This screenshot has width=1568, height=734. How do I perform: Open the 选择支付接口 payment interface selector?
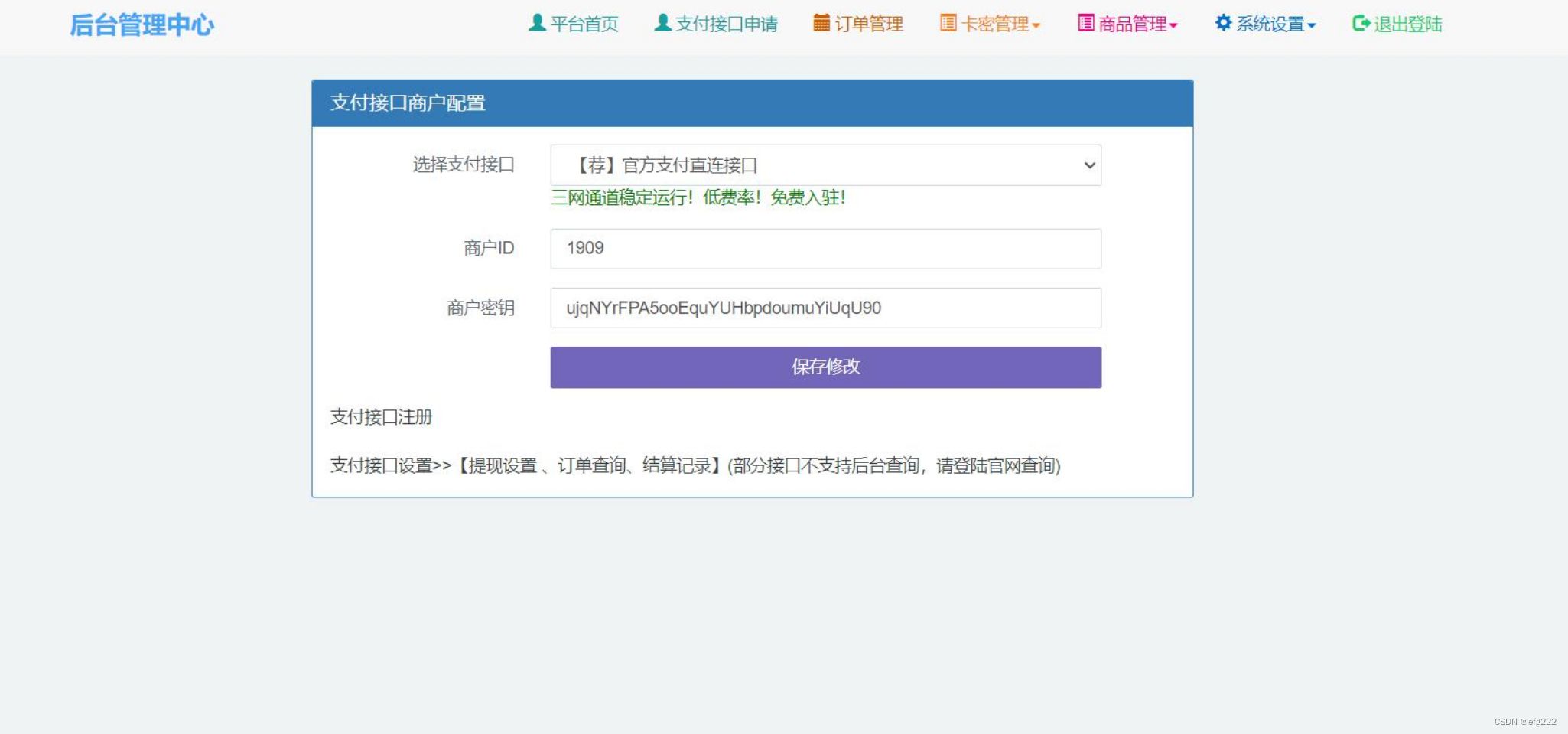[825, 165]
